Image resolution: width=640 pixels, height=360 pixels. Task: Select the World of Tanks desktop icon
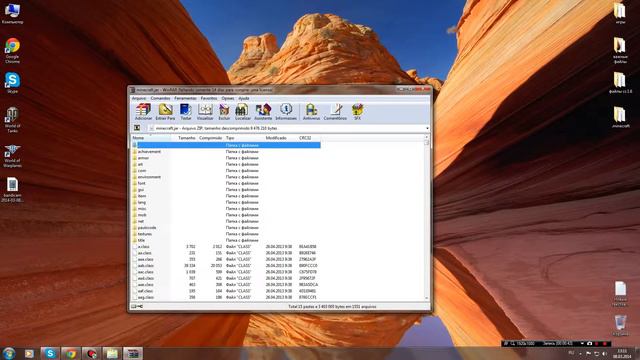[13, 120]
